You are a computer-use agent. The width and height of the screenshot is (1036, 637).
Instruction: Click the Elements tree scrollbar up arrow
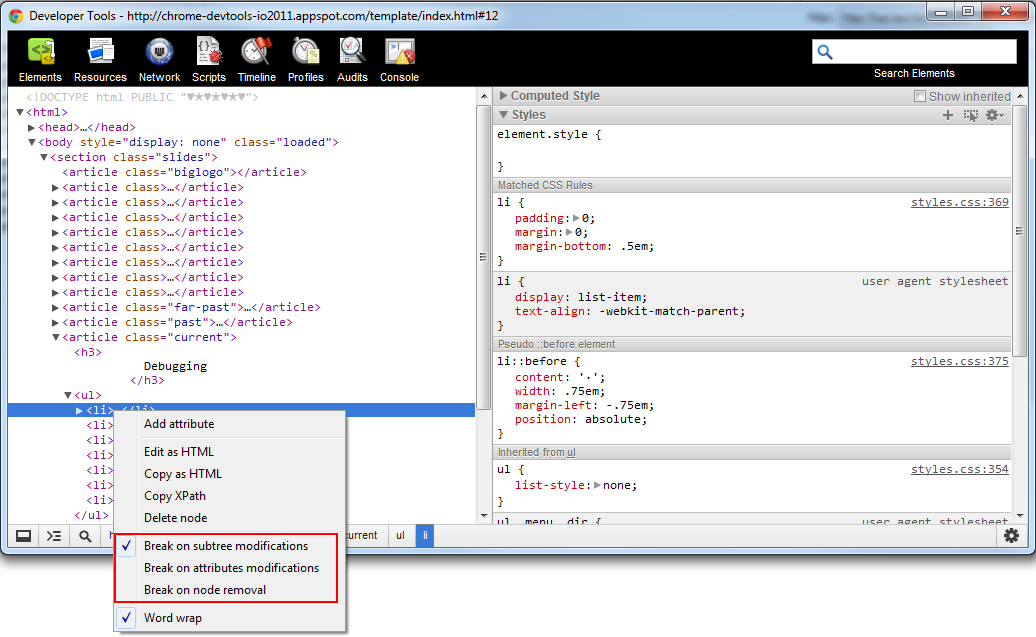coord(484,96)
